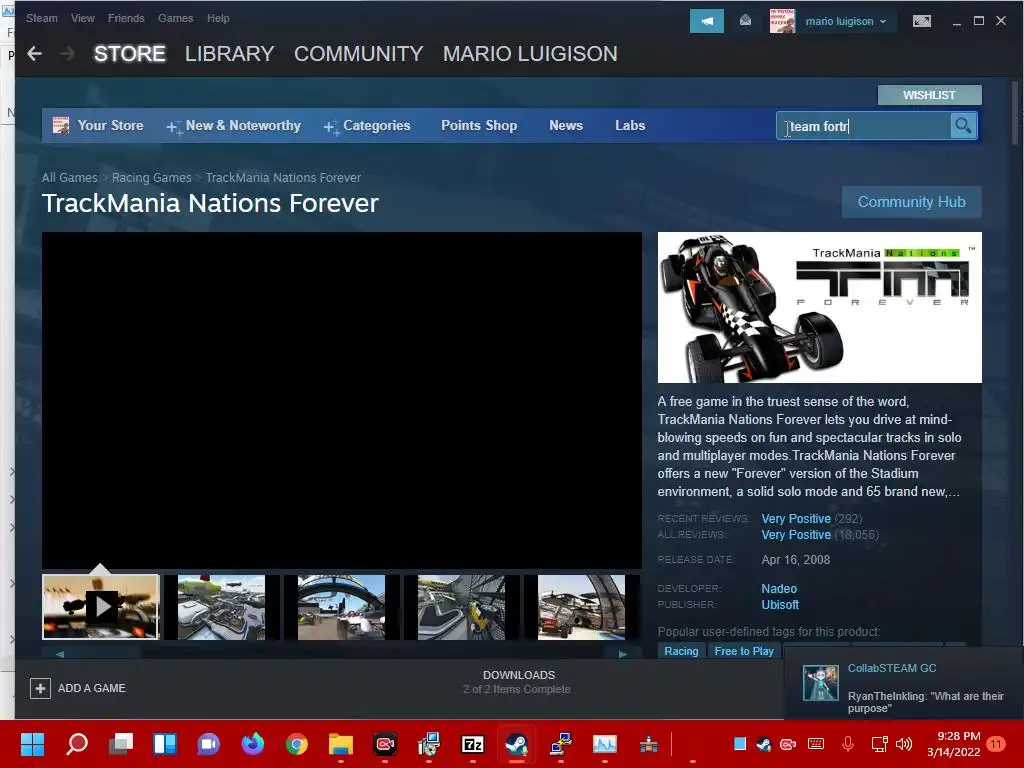Launch Google Chrome from the taskbar

[x=296, y=744]
